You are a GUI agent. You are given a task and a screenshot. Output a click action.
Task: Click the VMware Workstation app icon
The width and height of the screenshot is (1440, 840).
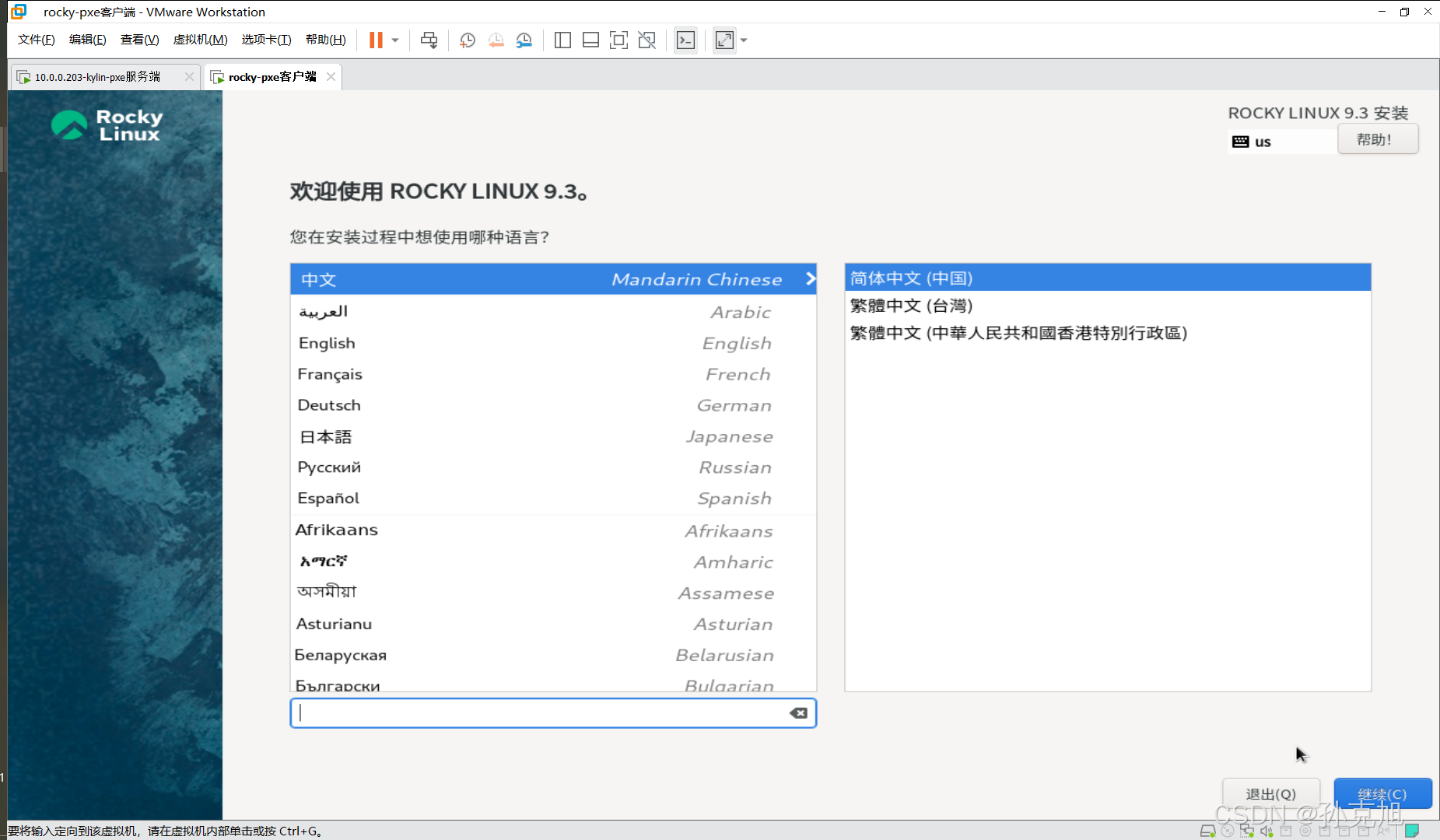coord(19,12)
